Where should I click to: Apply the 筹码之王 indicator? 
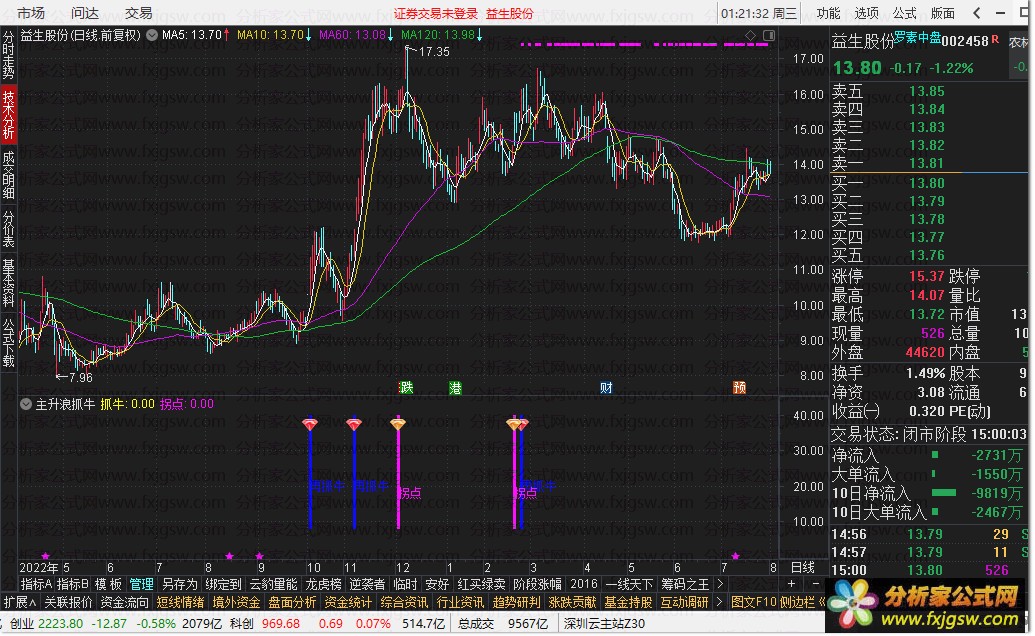685,584
